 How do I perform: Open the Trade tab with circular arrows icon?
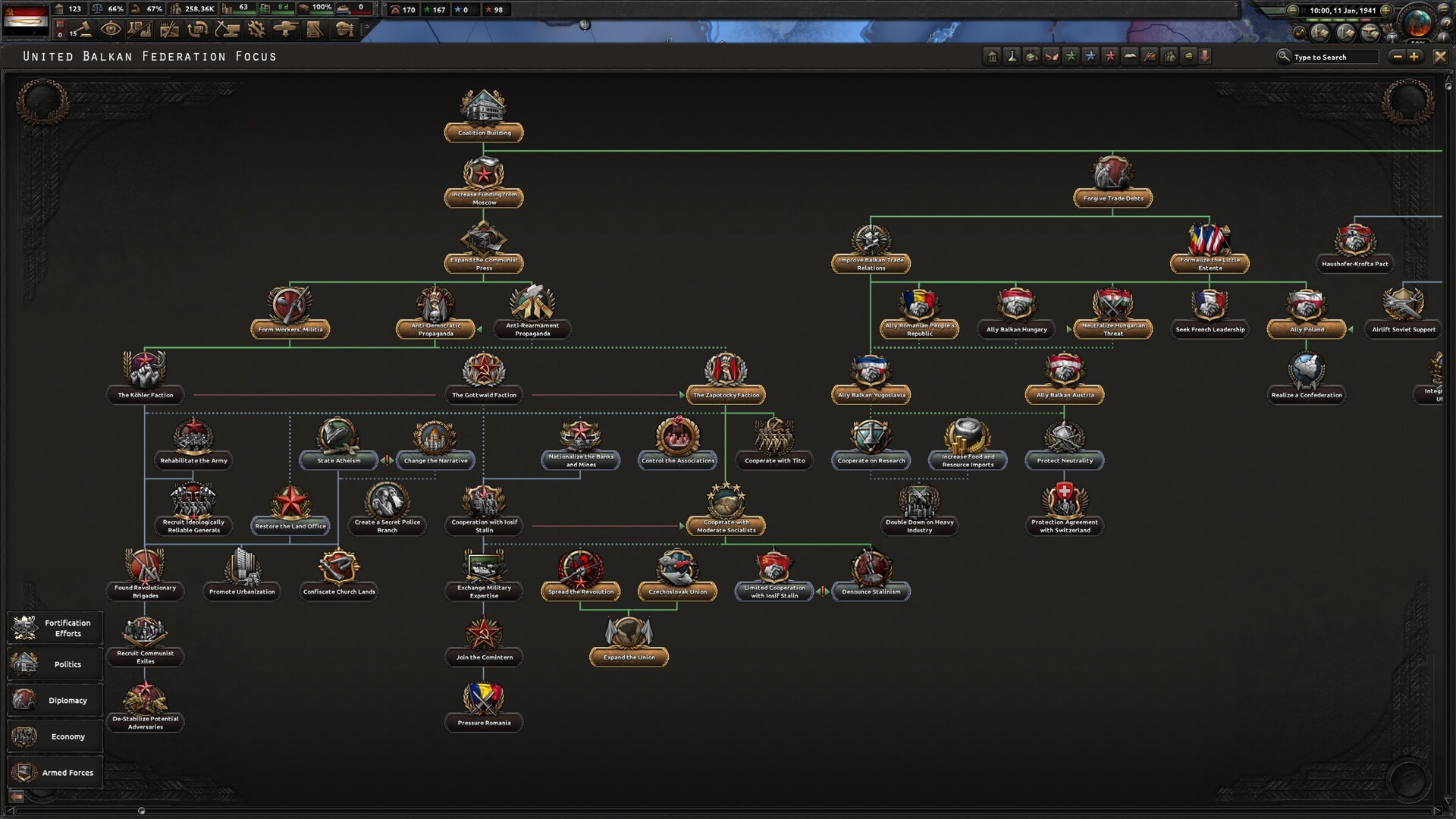pos(197,30)
